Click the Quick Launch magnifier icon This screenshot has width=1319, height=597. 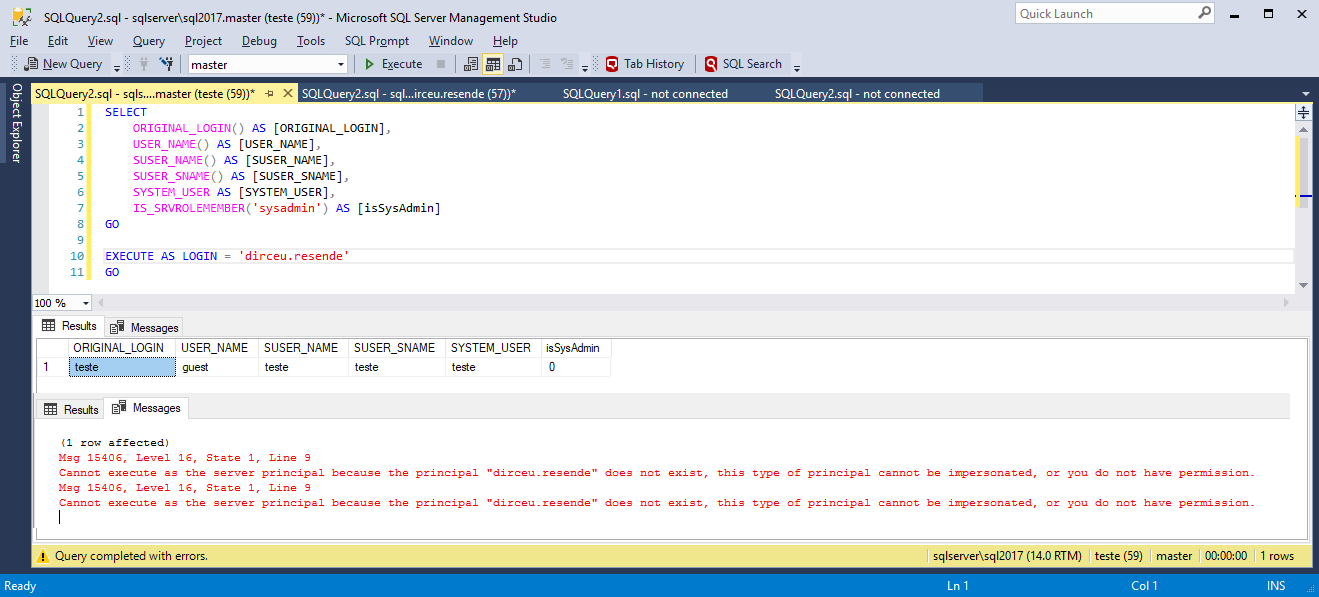1205,12
